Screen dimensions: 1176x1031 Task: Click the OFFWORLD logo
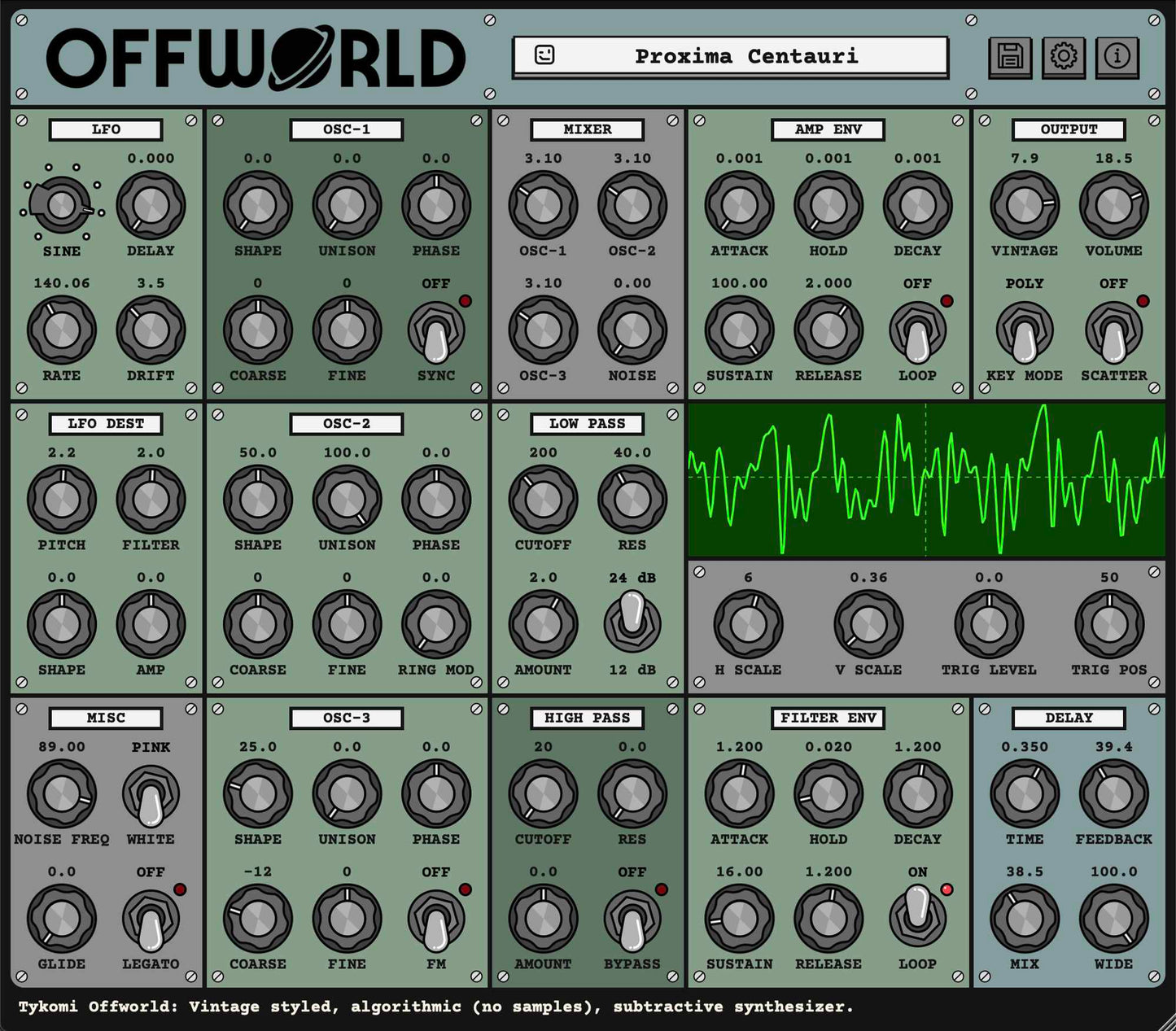tap(256, 57)
